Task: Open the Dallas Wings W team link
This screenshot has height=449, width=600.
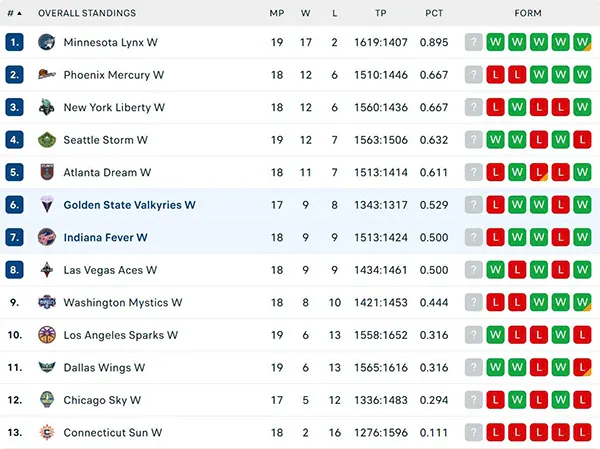Action: pos(104,367)
